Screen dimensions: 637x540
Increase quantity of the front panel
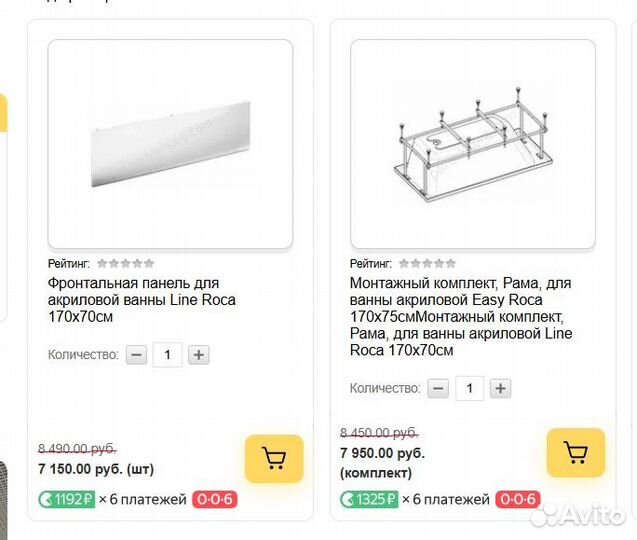[199, 354]
